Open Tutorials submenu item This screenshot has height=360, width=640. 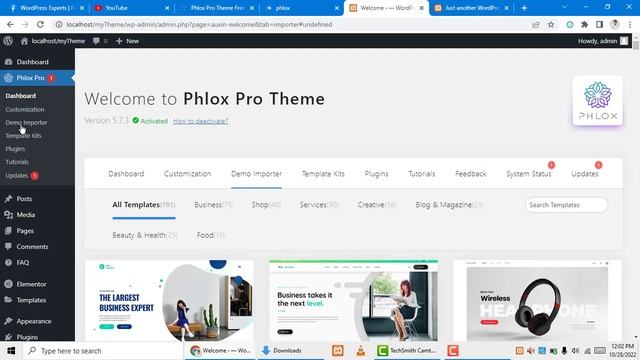click(x=17, y=162)
